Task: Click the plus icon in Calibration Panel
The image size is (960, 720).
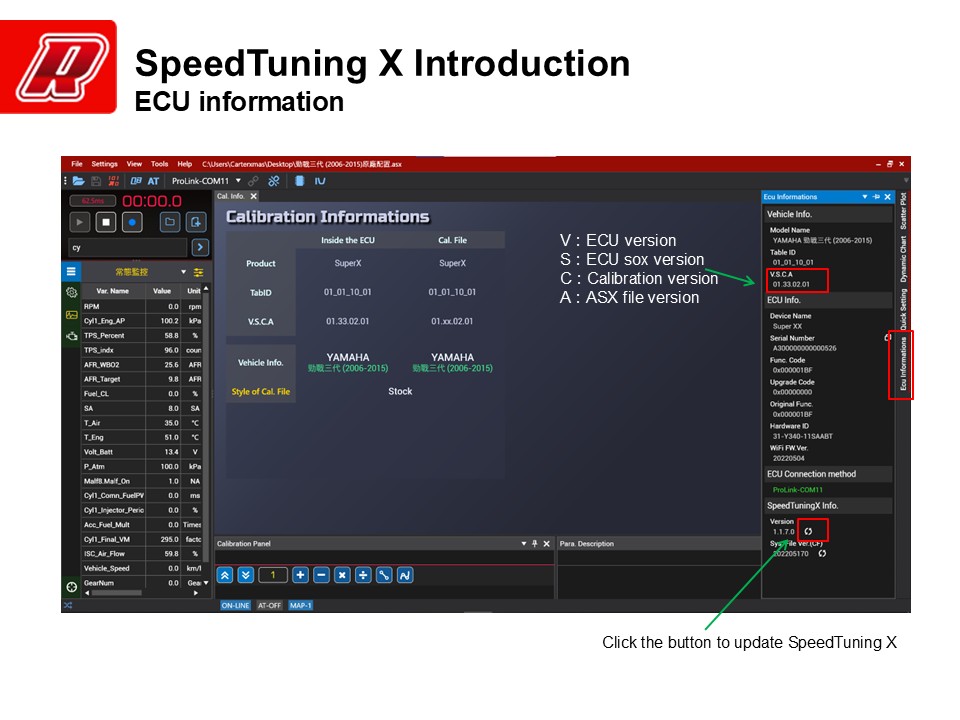Action: pos(300,575)
